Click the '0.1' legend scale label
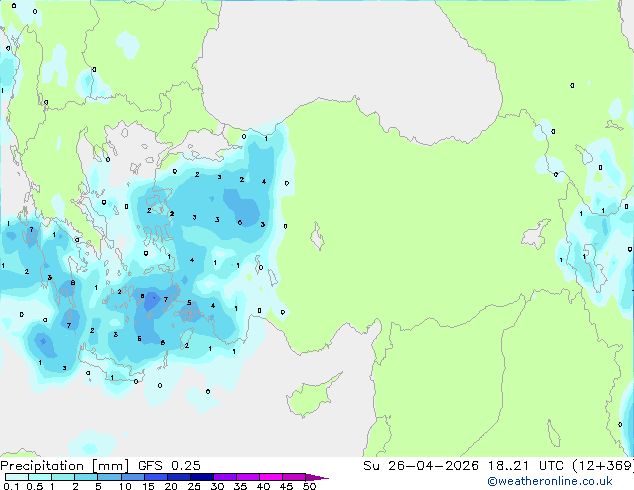The width and height of the screenshot is (634, 490). click(x=11, y=486)
